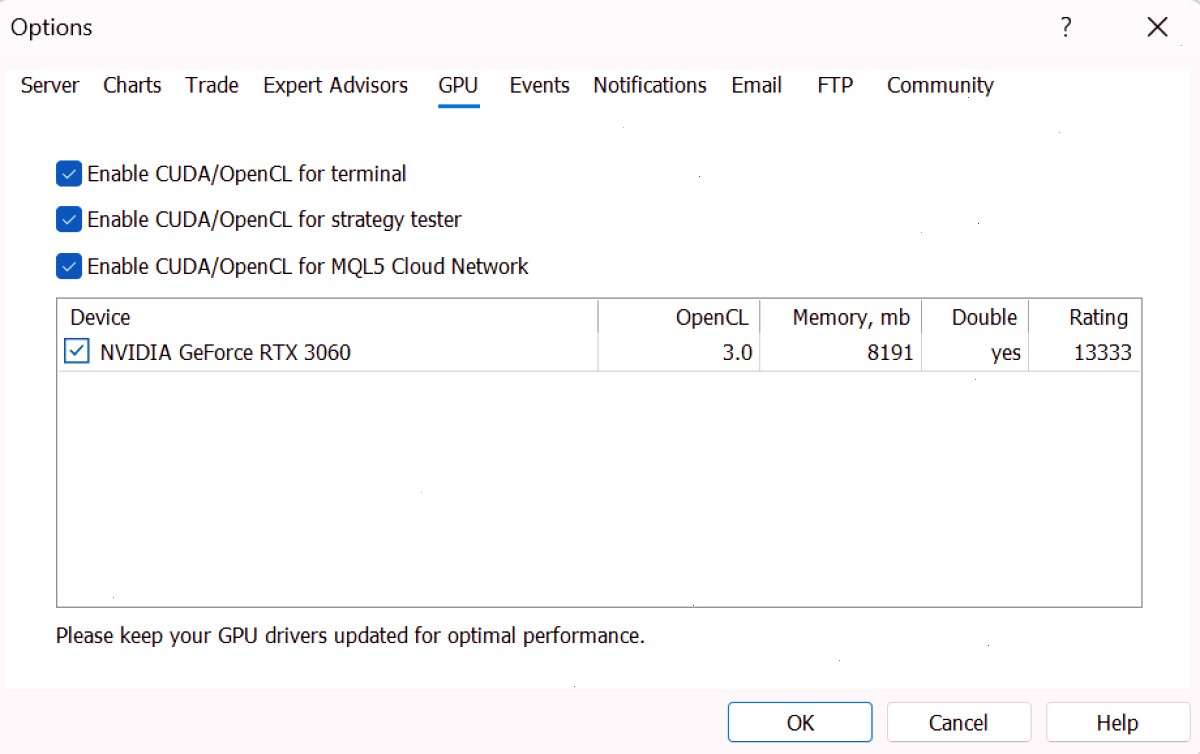Click the rating value 13333
This screenshot has width=1200, height=754.
click(1102, 353)
